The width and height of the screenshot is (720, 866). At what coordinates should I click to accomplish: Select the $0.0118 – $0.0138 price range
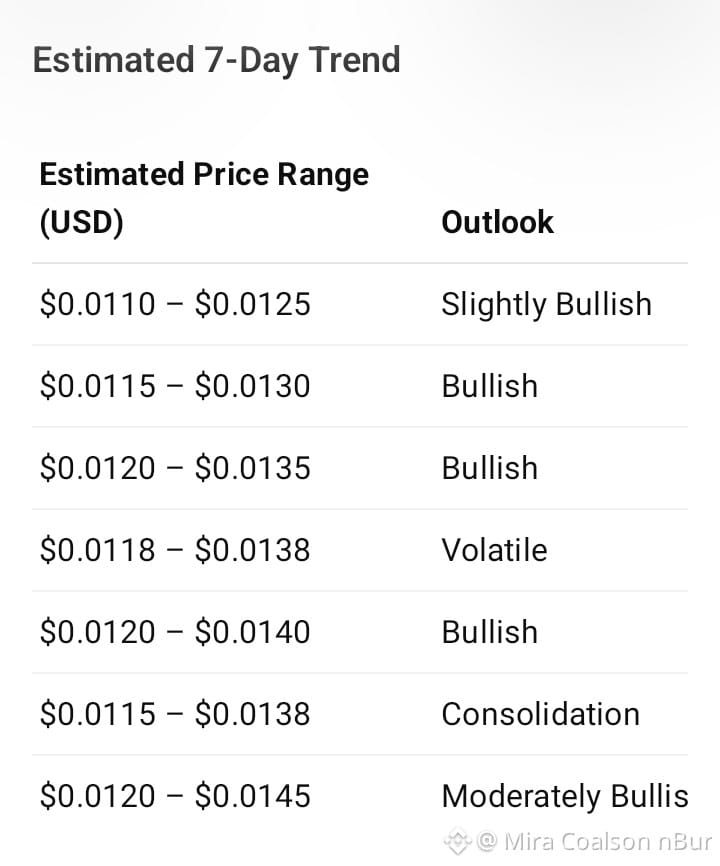click(x=176, y=550)
